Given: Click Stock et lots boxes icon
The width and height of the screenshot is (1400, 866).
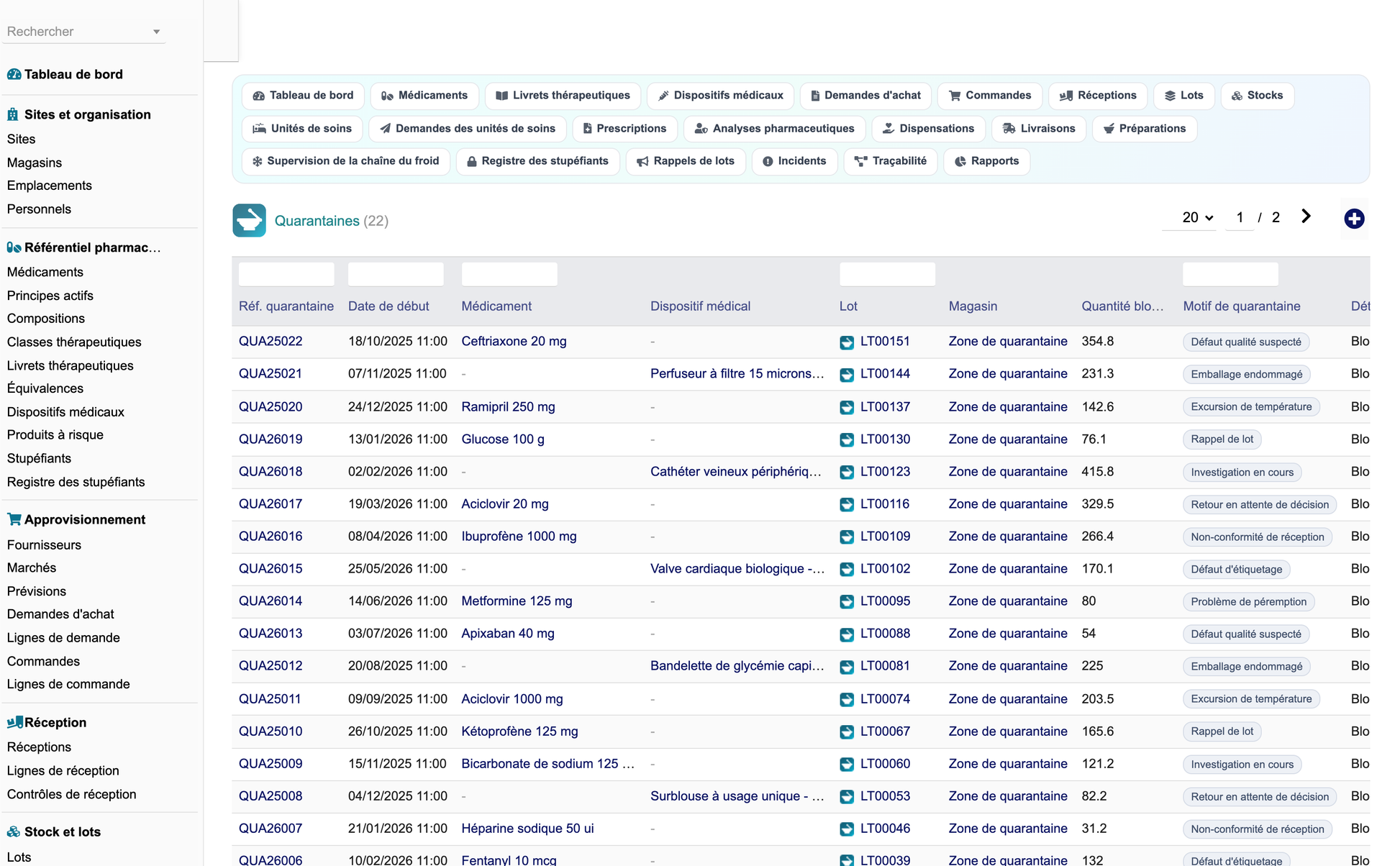Looking at the screenshot, I should point(14,831).
